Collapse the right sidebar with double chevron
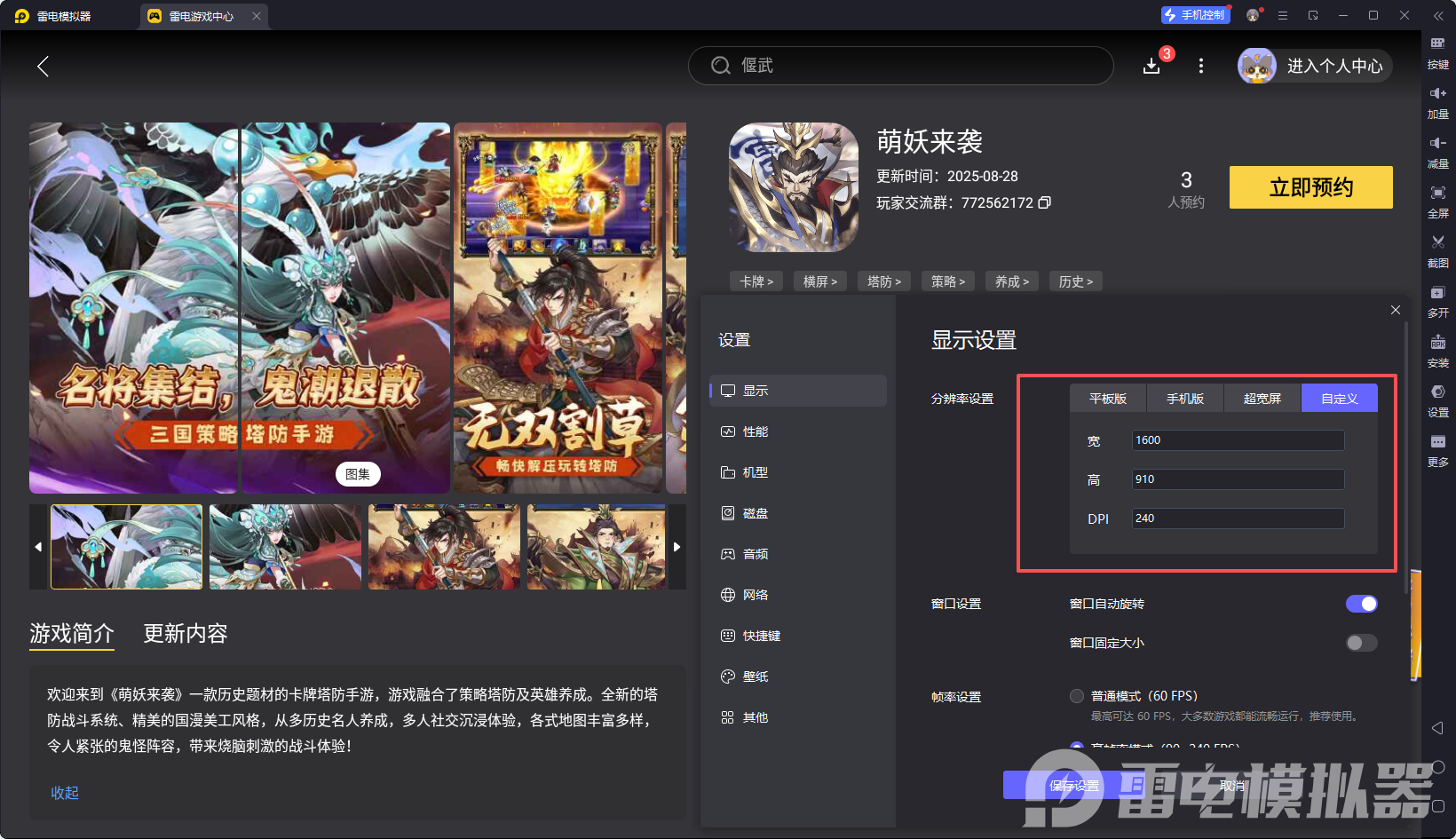 pos(1438,15)
